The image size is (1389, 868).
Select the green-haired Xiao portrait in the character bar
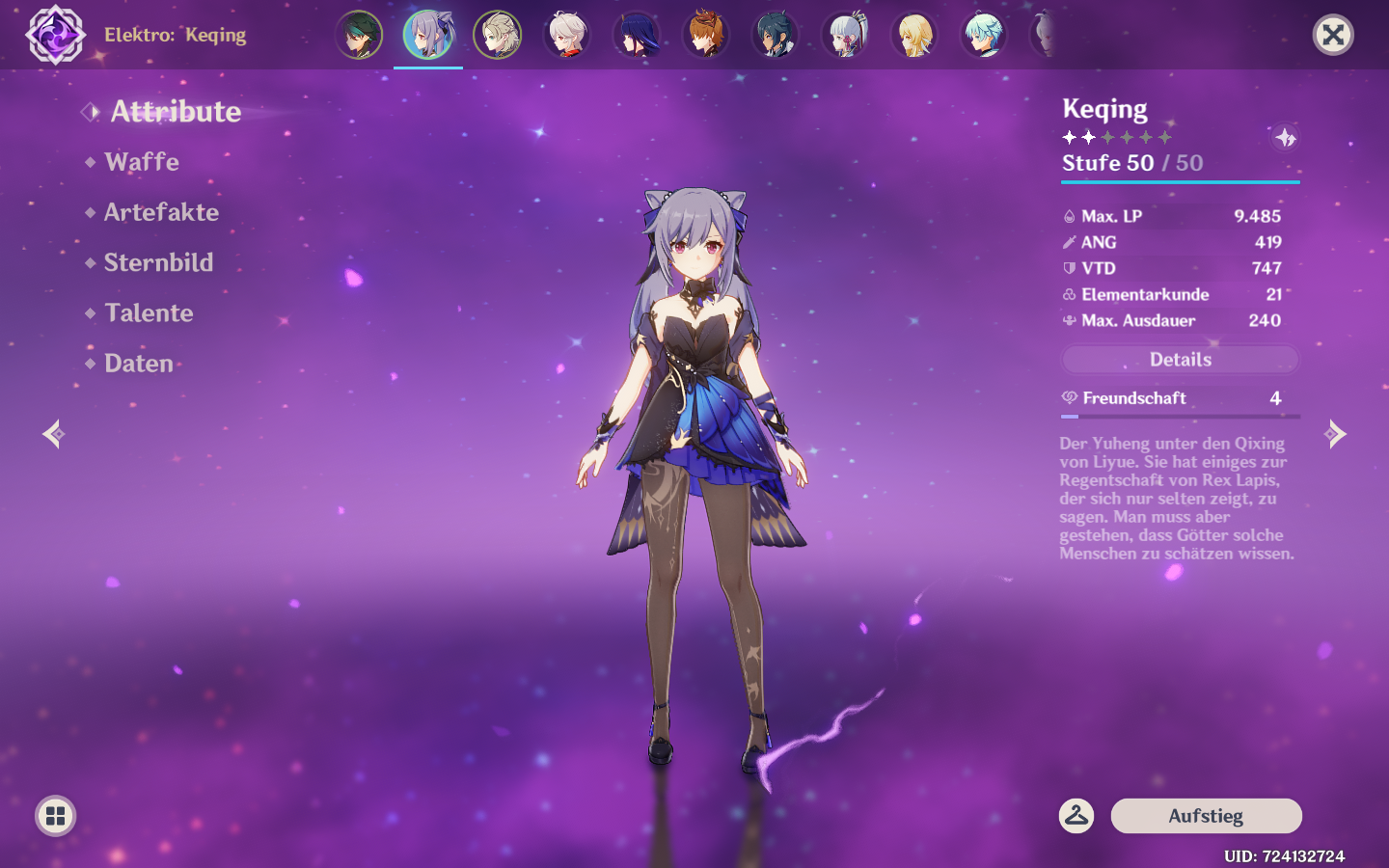[x=359, y=36]
